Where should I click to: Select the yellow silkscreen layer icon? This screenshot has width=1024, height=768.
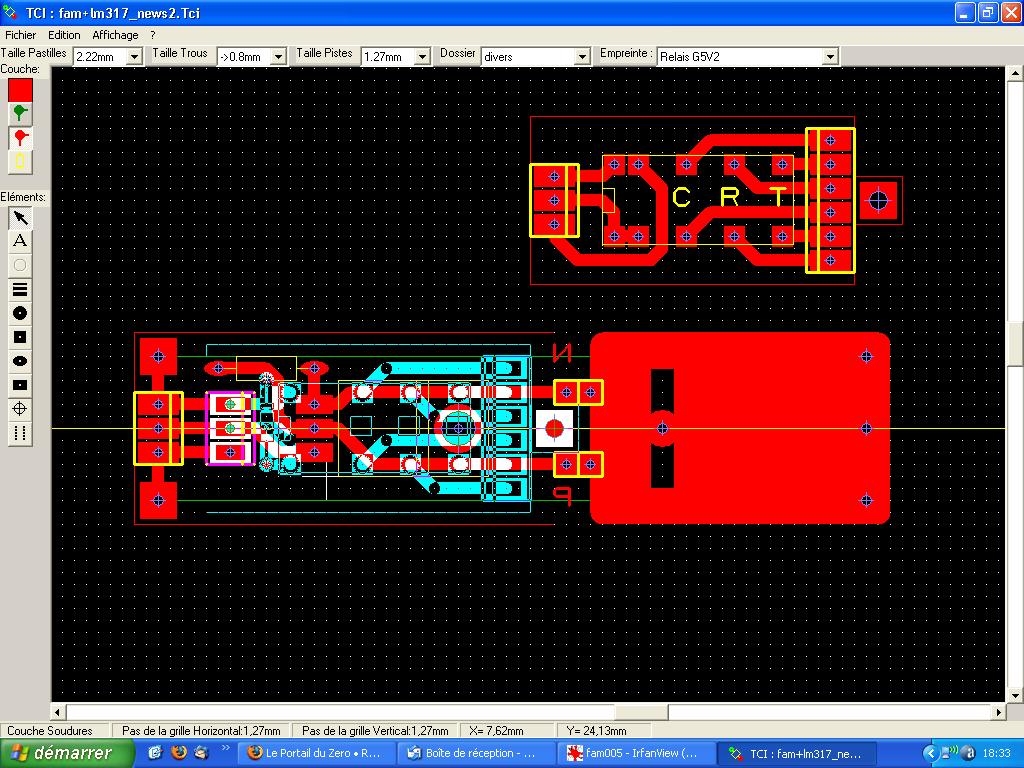point(20,161)
